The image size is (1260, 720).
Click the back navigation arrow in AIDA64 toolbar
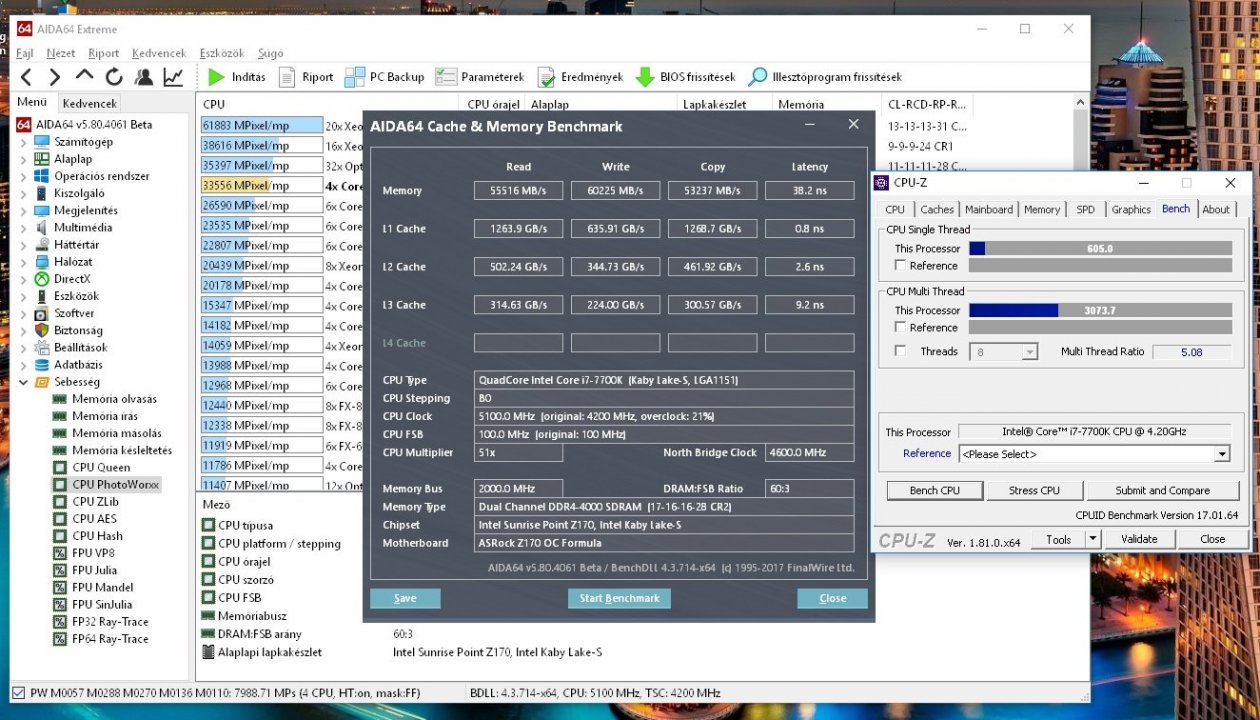(26, 77)
